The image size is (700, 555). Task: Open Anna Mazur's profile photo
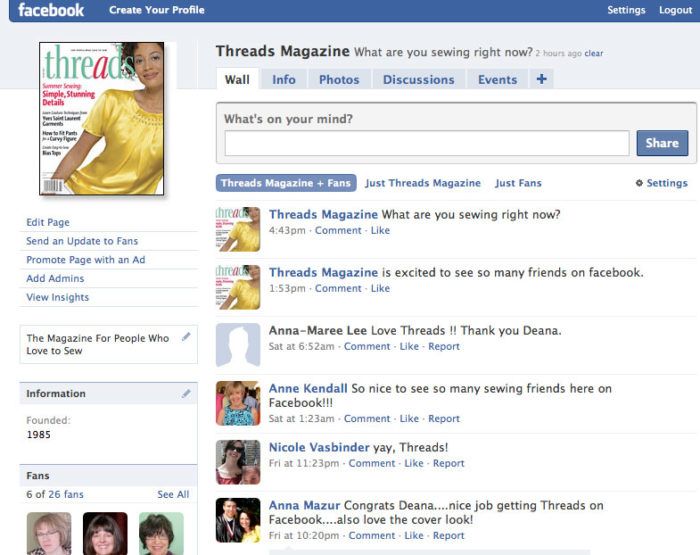(238, 520)
